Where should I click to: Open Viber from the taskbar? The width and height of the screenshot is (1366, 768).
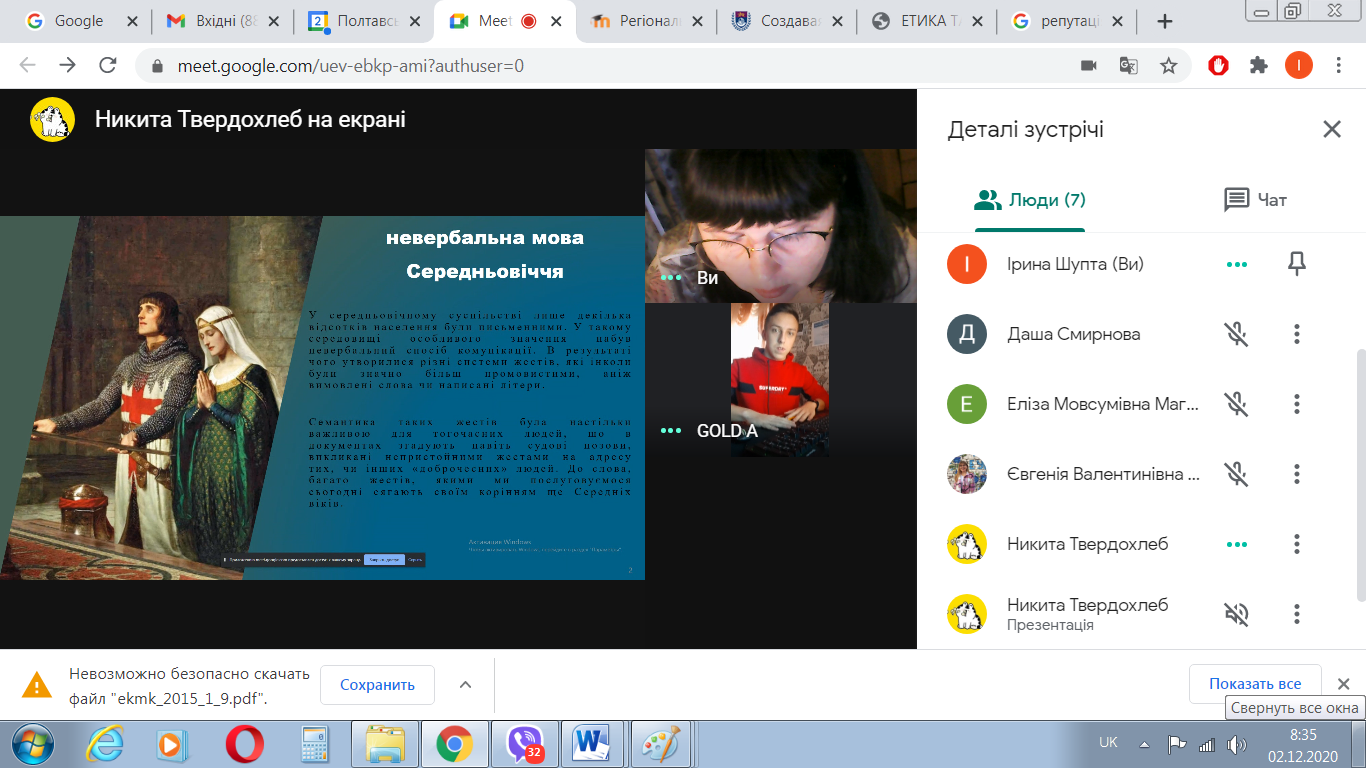526,744
